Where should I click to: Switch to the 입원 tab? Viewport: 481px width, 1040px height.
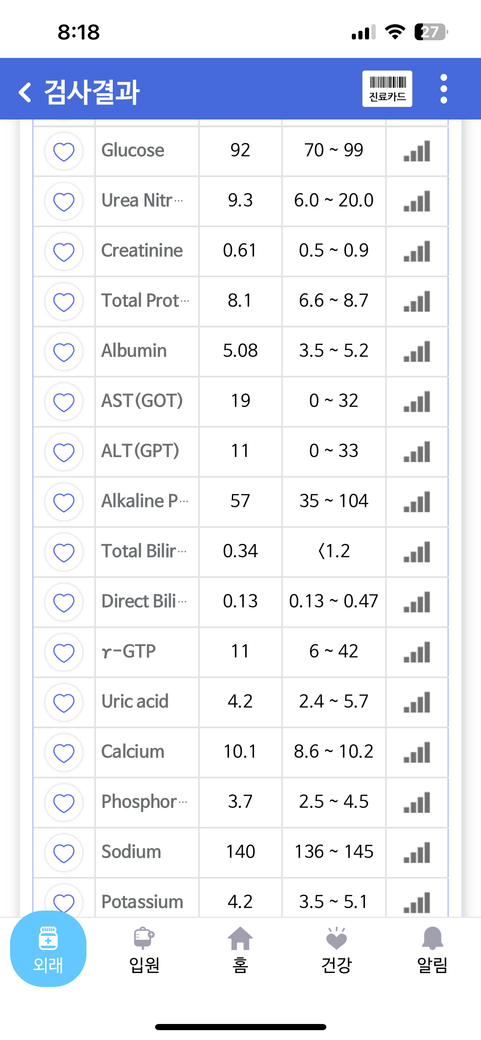point(144,950)
